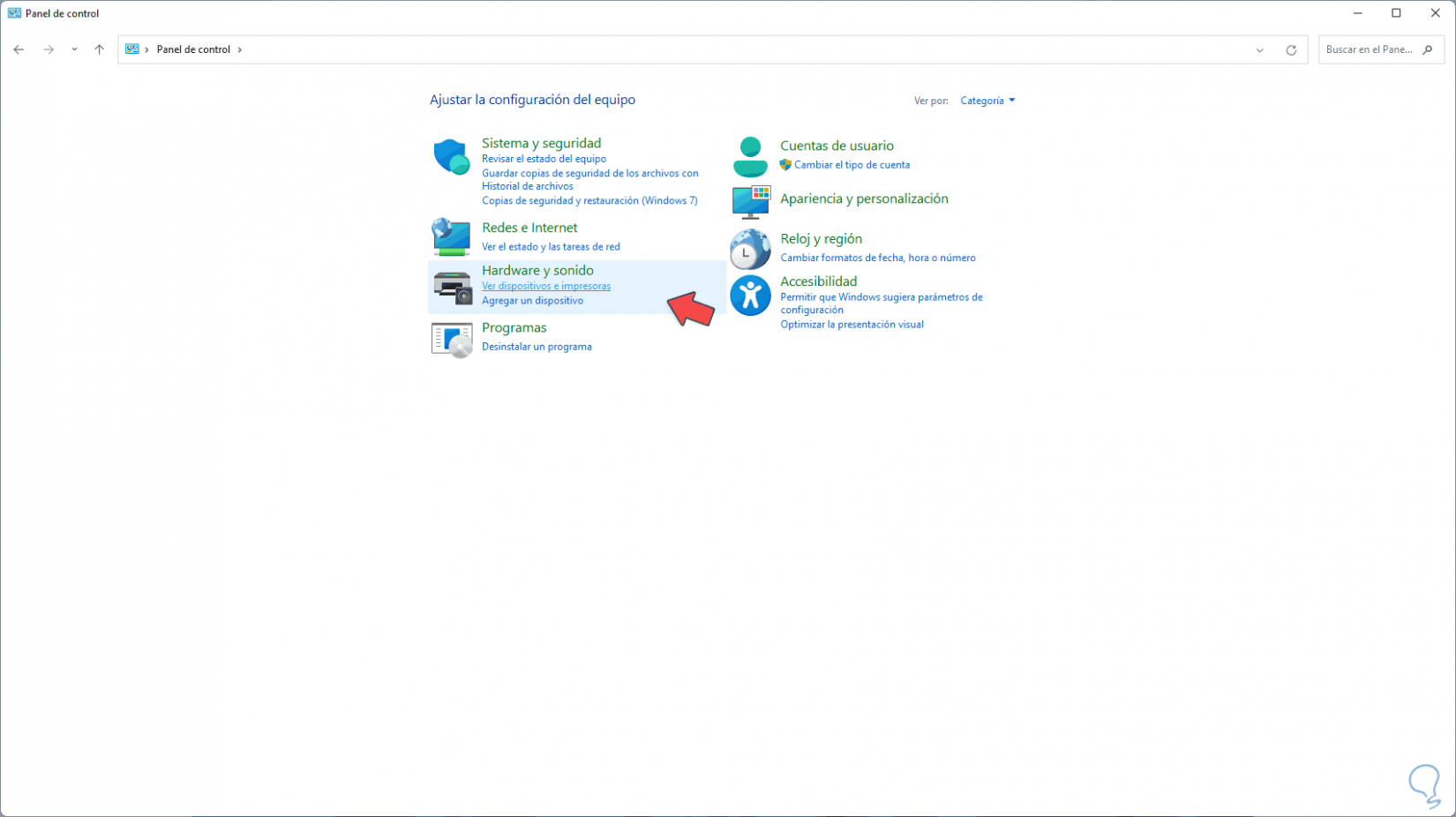Open the Apariencia y personalización monitor icon
This screenshot has height=817, width=1456.
[751, 202]
